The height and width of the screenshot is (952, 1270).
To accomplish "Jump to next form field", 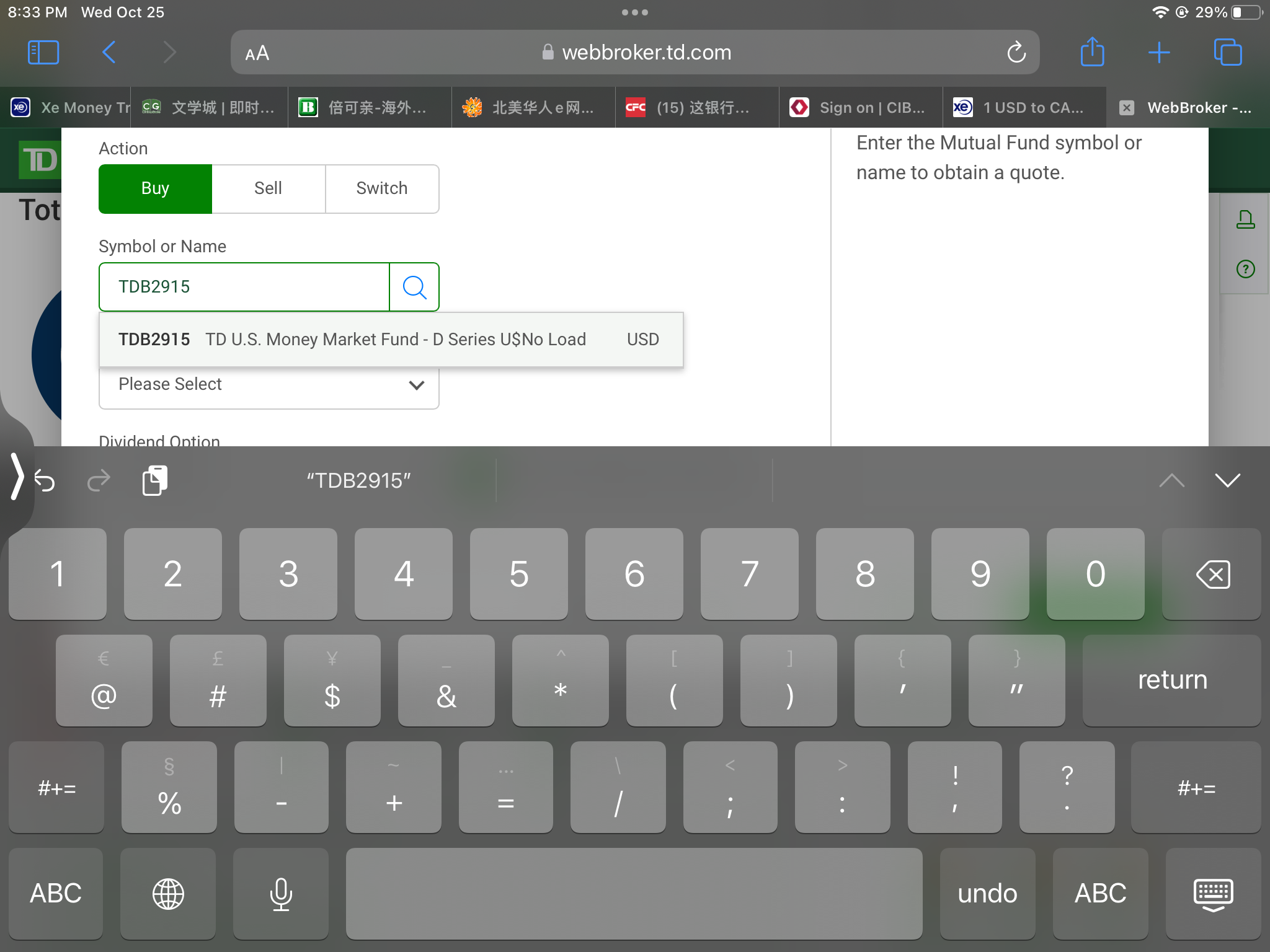I will click(1227, 480).
